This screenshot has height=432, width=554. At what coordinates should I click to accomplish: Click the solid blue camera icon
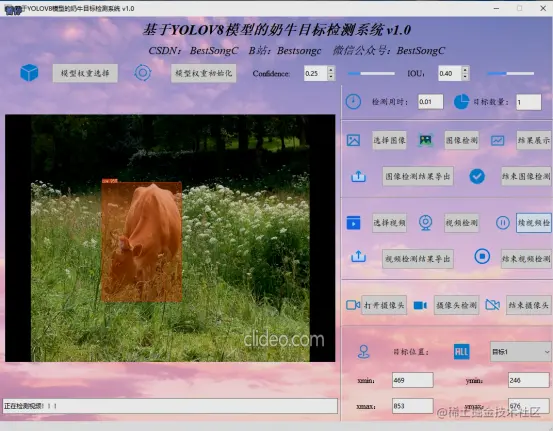pyautogui.click(x=420, y=305)
